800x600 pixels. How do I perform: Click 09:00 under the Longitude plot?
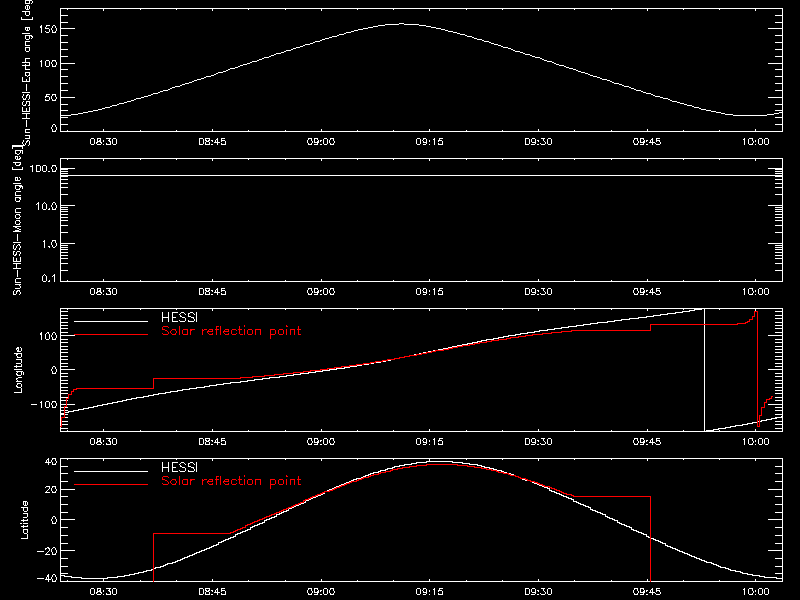[x=321, y=441]
